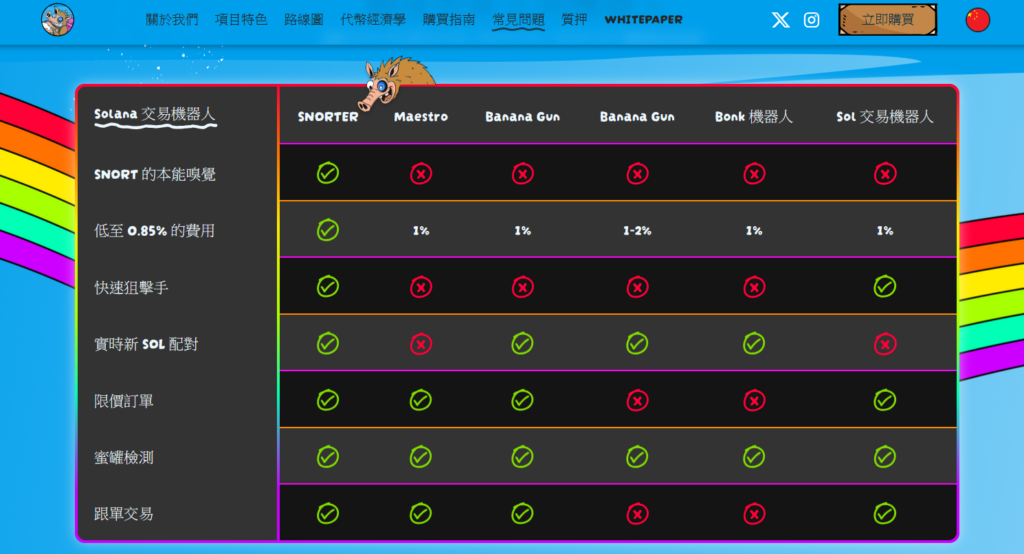1024x554 pixels.
Task: Click SNORTER check mark in 0.85% fee row
Action: point(328,230)
